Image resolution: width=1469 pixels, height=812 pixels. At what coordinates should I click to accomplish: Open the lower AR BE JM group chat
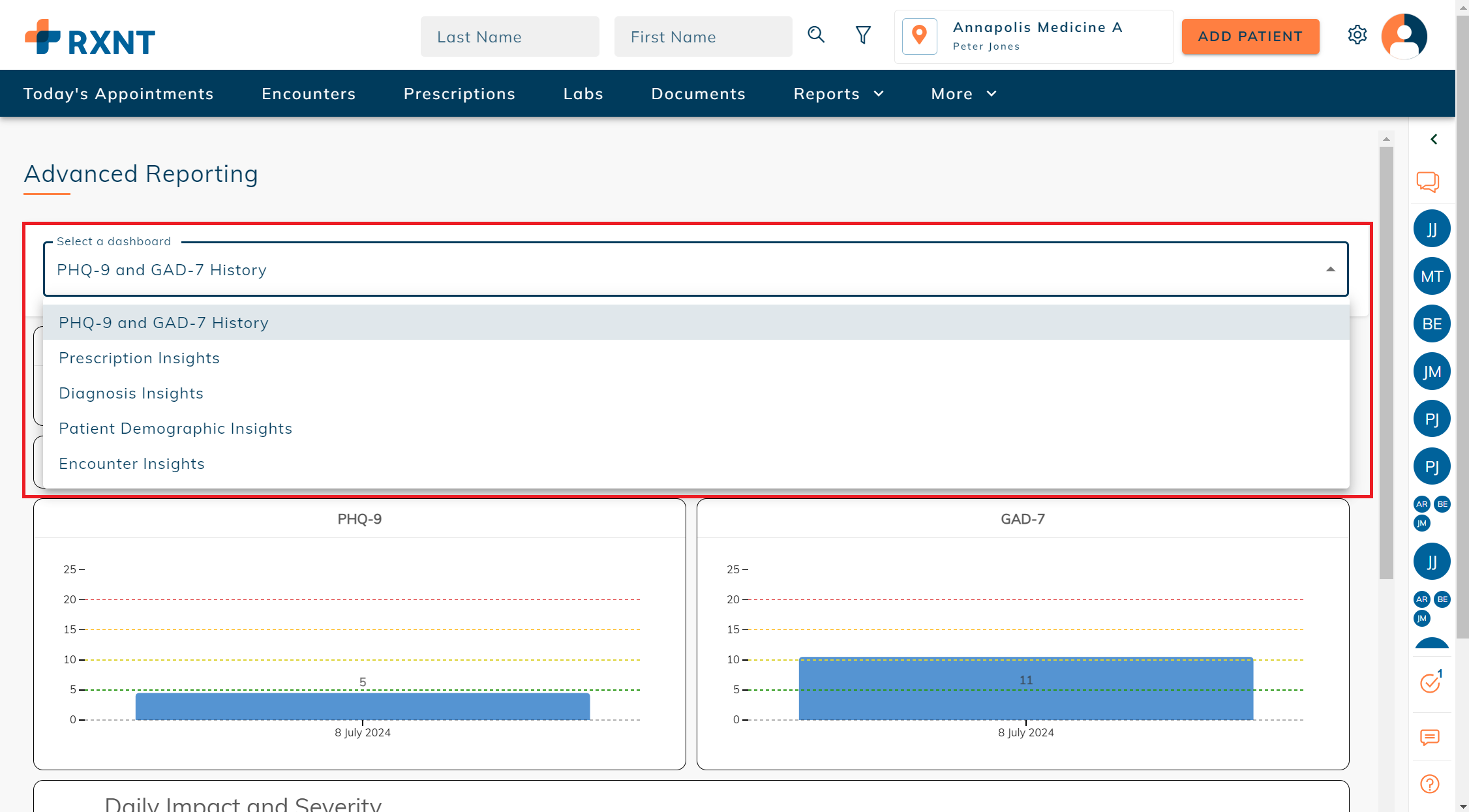click(x=1432, y=609)
